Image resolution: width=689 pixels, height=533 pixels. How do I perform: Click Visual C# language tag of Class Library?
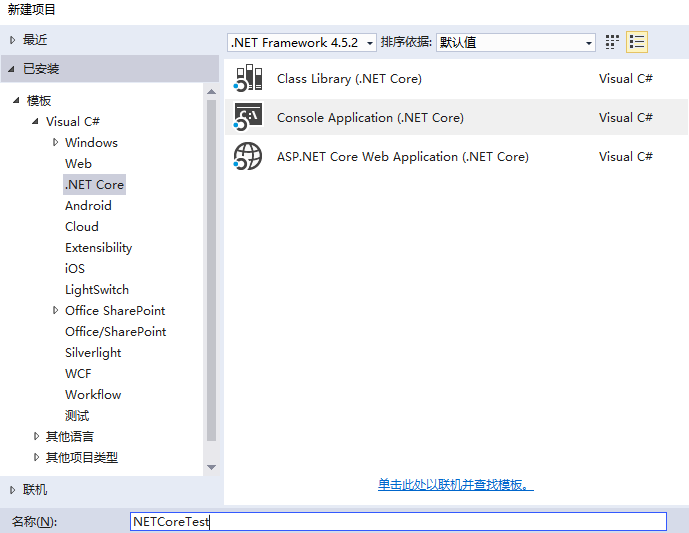click(x=626, y=79)
